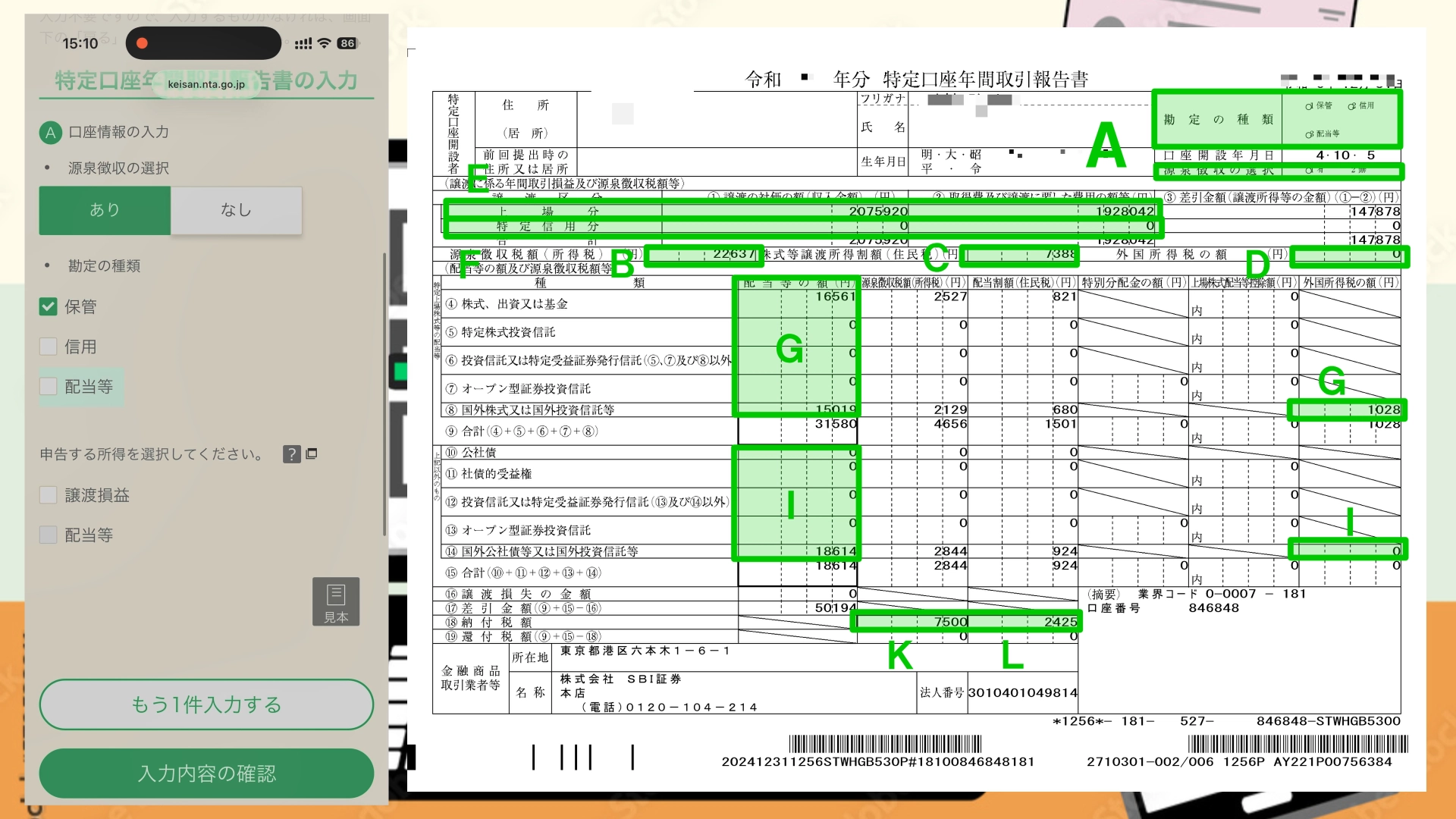The width and height of the screenshot is (1456, 819).
Task: Click the open-in-new-window icon beside help
Action: pyautogui.click(x=312, y=453)
